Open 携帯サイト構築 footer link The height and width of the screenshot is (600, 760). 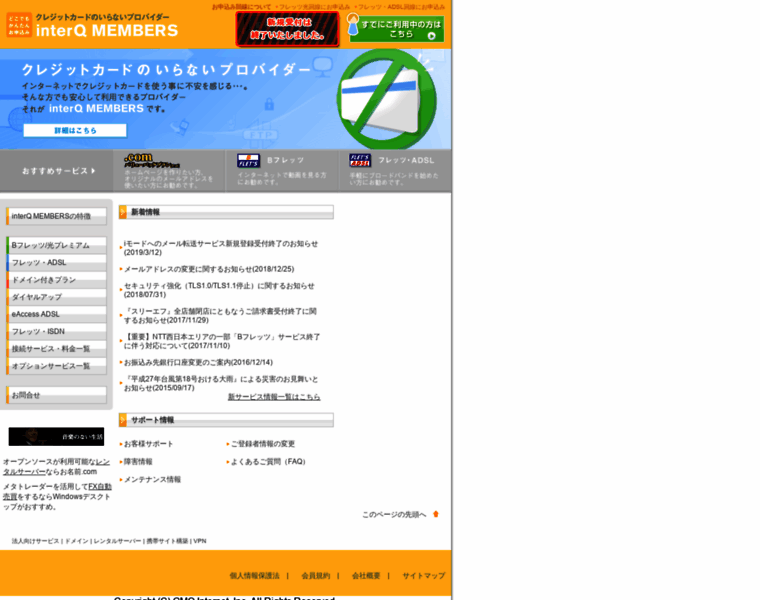[167, 541]
